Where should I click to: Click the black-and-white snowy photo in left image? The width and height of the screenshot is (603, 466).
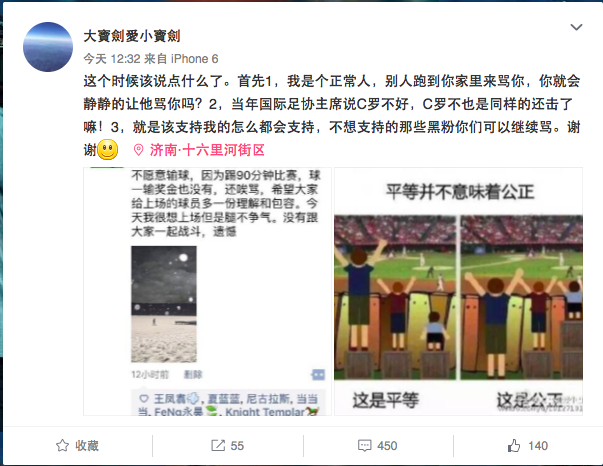click(164, 304)
